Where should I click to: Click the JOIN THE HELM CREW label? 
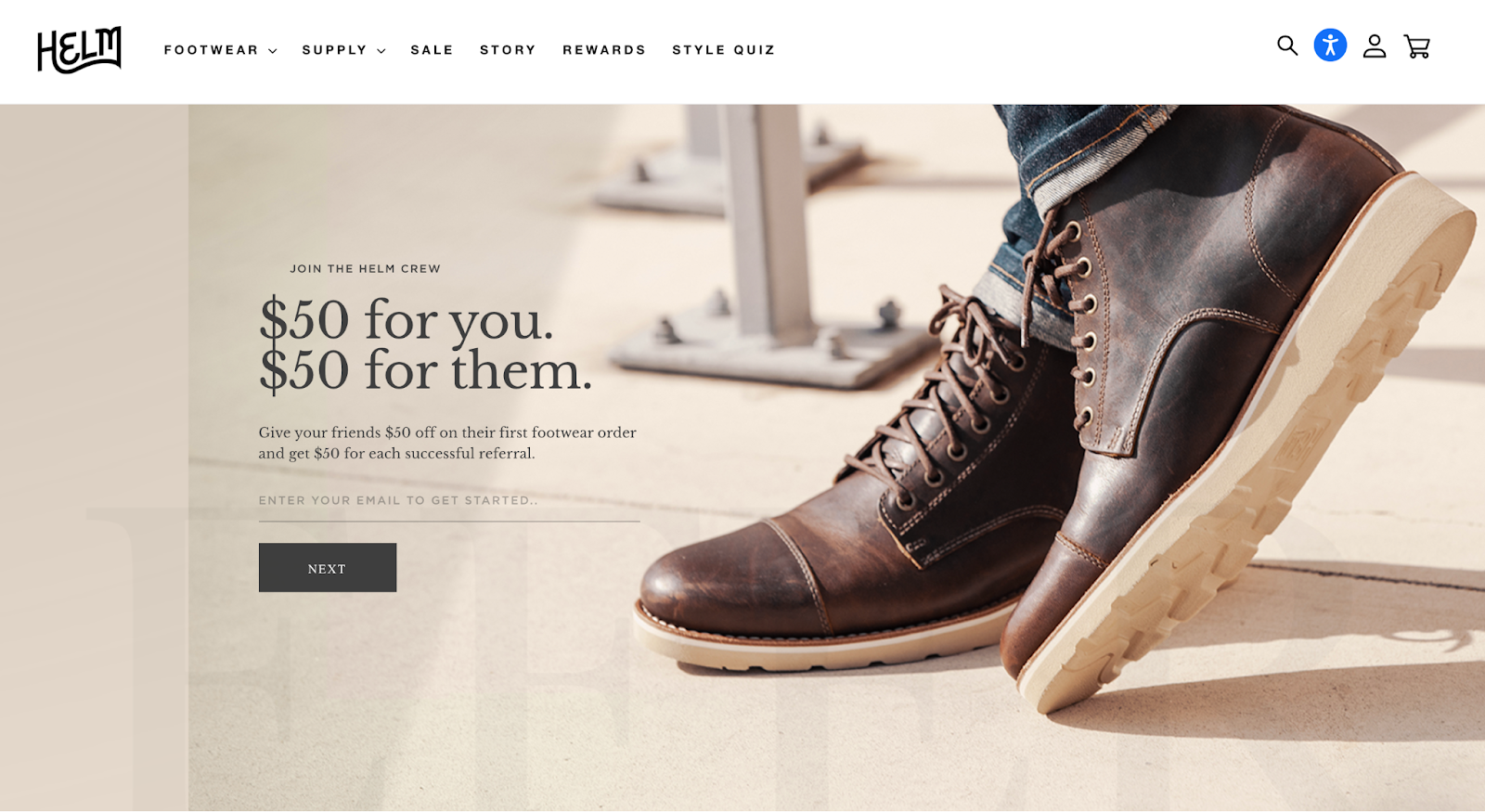point(365,268)
